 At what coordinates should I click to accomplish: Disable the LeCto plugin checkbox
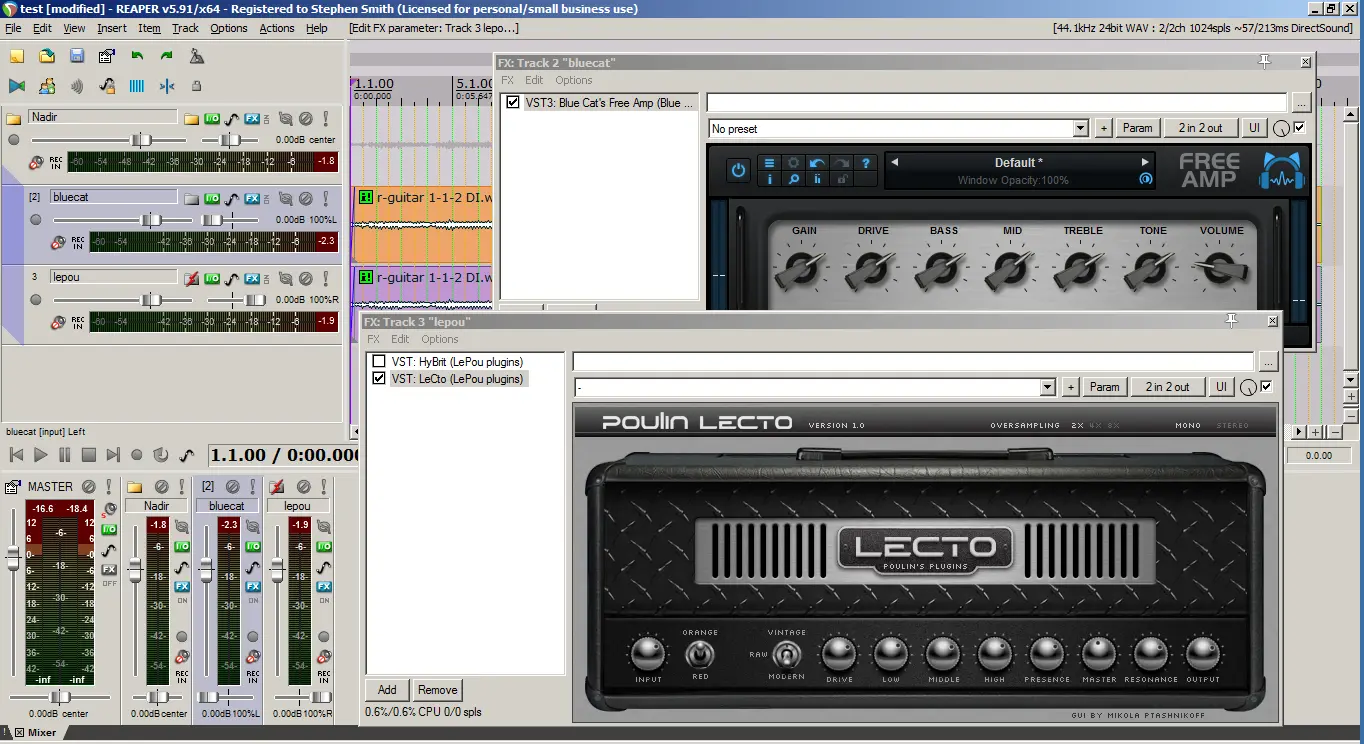coord(379,379)
